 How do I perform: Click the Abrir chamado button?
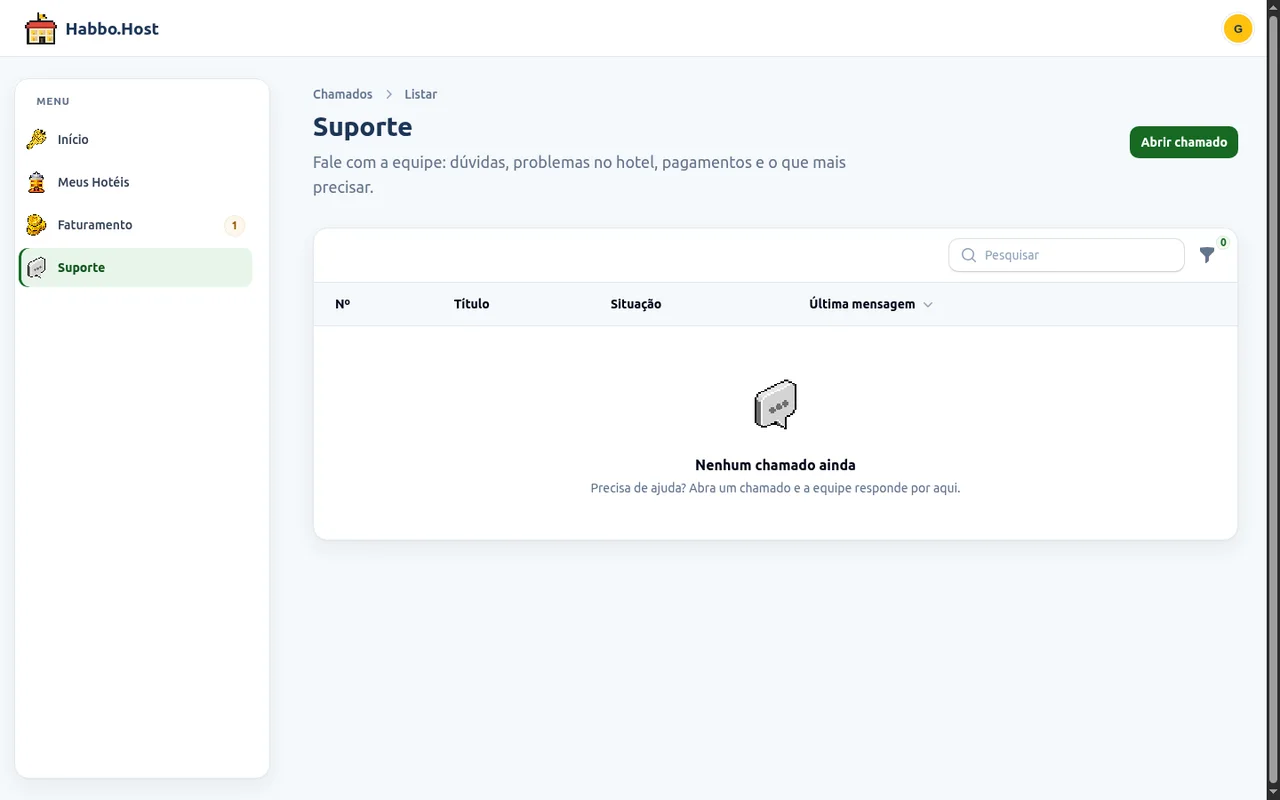(1184, 142)
